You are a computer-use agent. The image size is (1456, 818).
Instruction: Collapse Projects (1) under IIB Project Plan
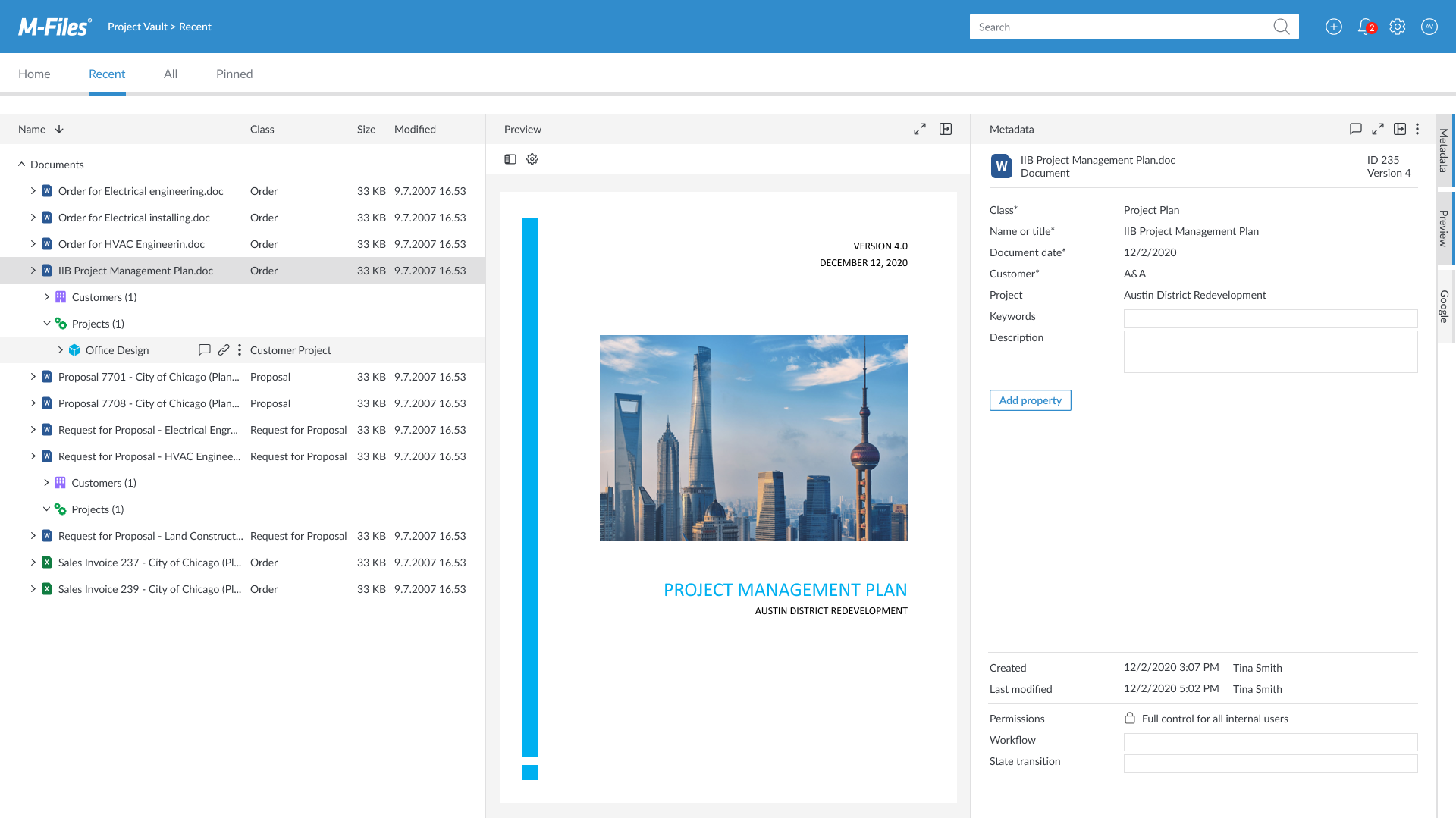click(x=46, y=324)
